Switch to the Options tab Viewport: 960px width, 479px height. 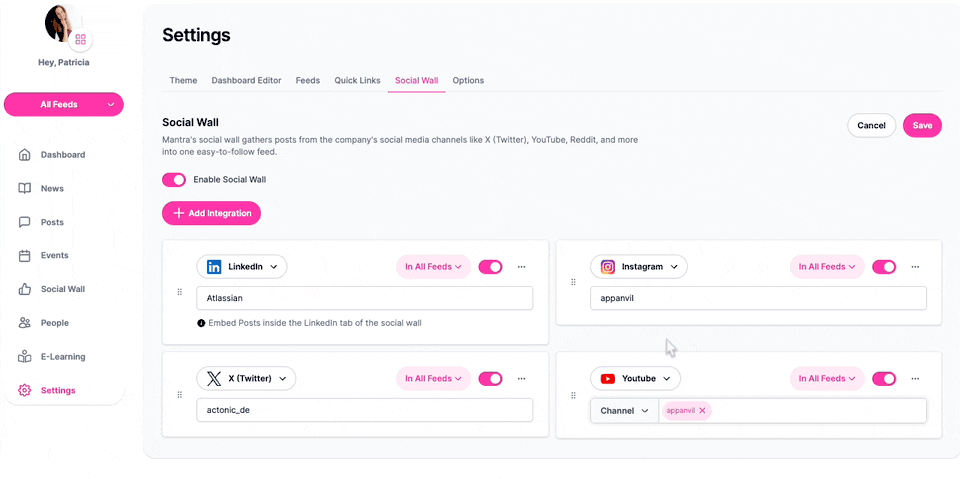pyautogui.click(x=468, y=80)
